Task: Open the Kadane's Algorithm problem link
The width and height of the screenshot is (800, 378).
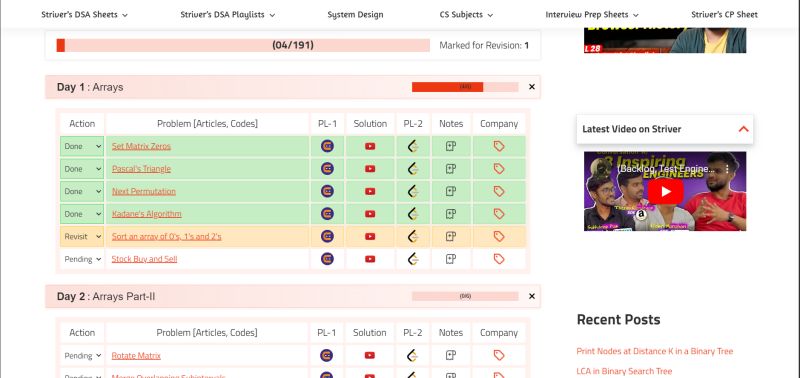Action: click(x=146, y=214)
